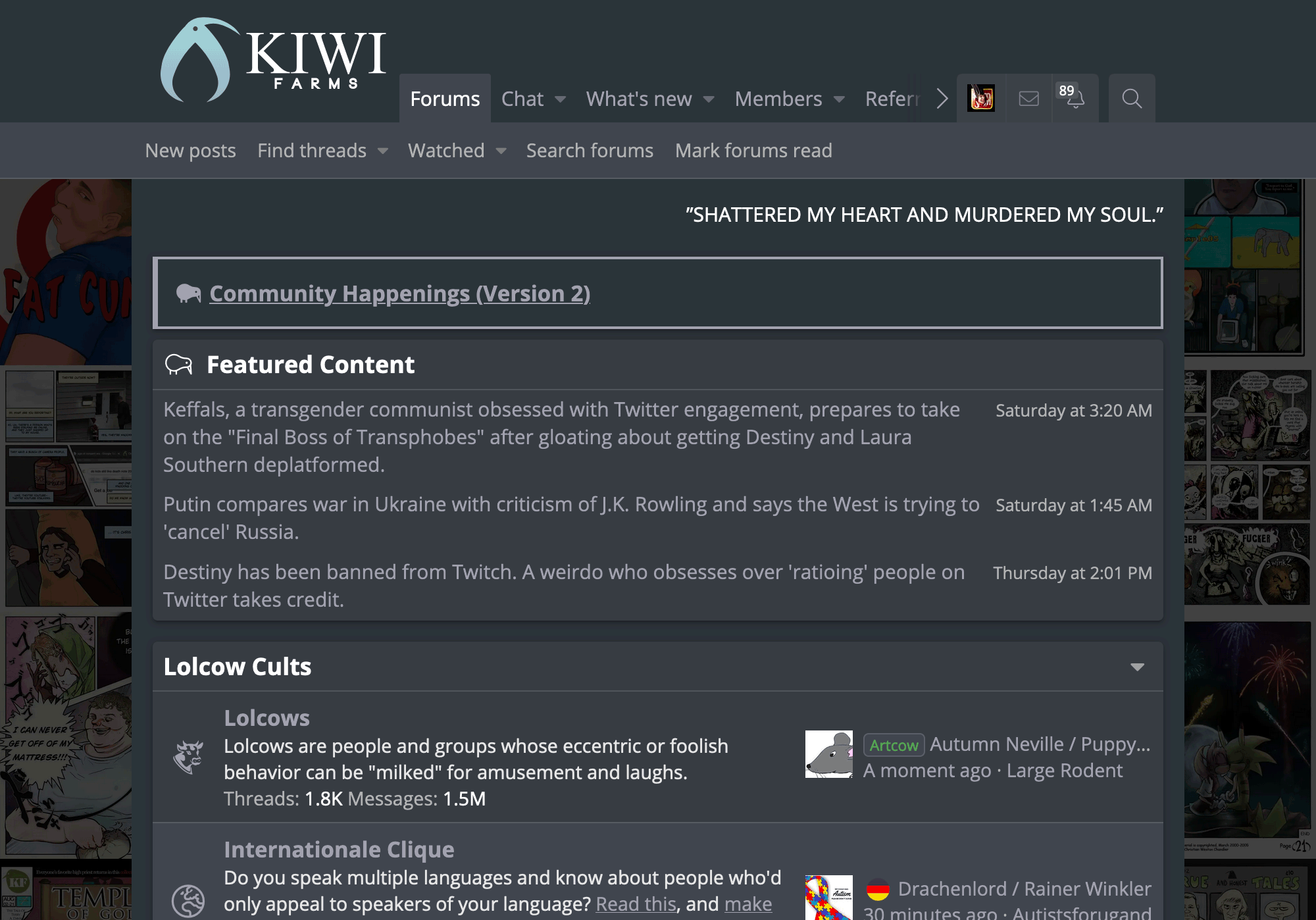Click the kiwi icon beside Community Happenings
This screenshot has width=1316, height=920.
(188, 293)
